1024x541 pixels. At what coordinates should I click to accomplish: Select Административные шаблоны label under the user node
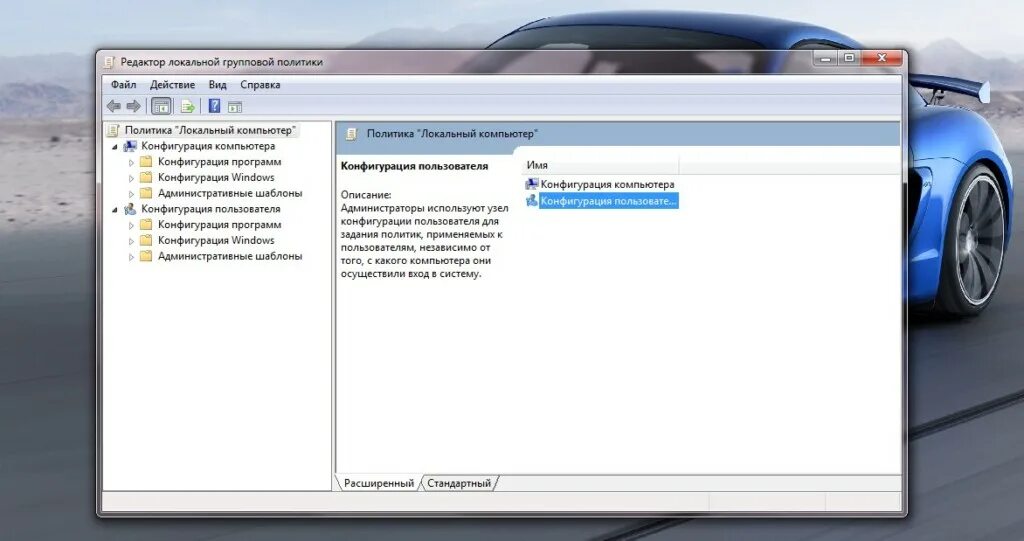230,256
